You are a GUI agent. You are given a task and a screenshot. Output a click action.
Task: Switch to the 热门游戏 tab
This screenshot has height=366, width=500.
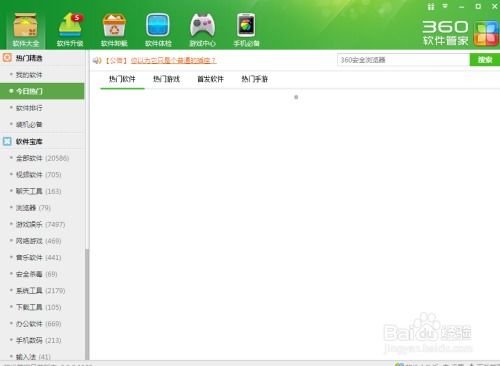tap(166, 79)
